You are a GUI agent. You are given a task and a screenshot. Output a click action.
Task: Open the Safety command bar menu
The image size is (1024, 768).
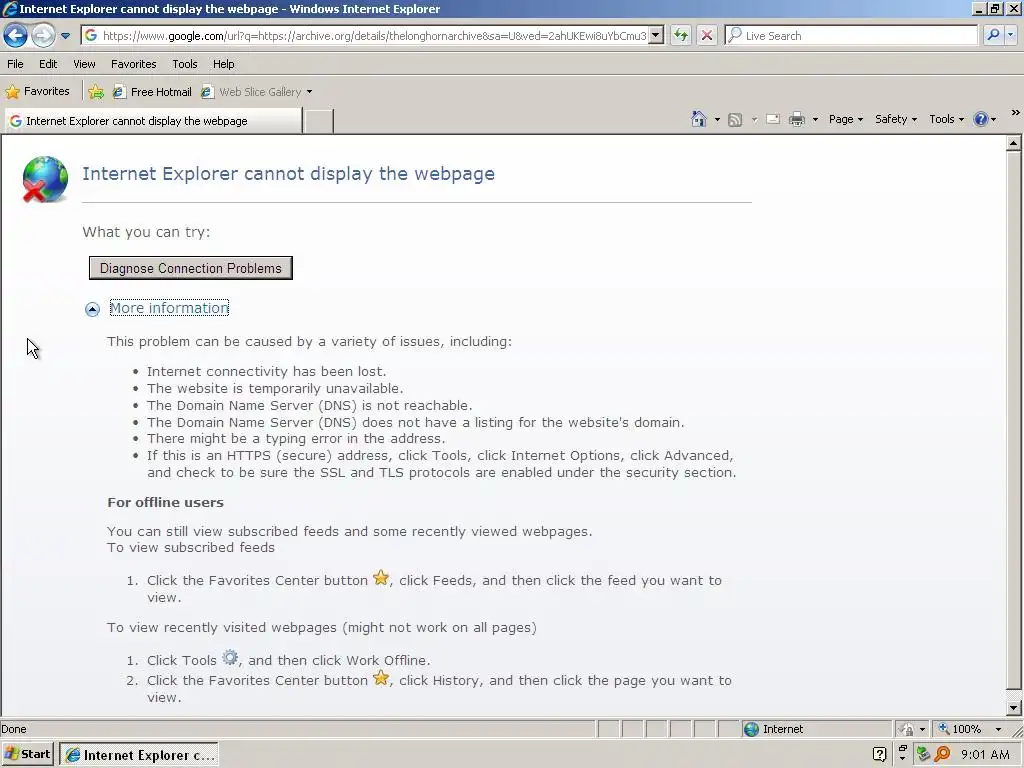click(x=895, y=119)
